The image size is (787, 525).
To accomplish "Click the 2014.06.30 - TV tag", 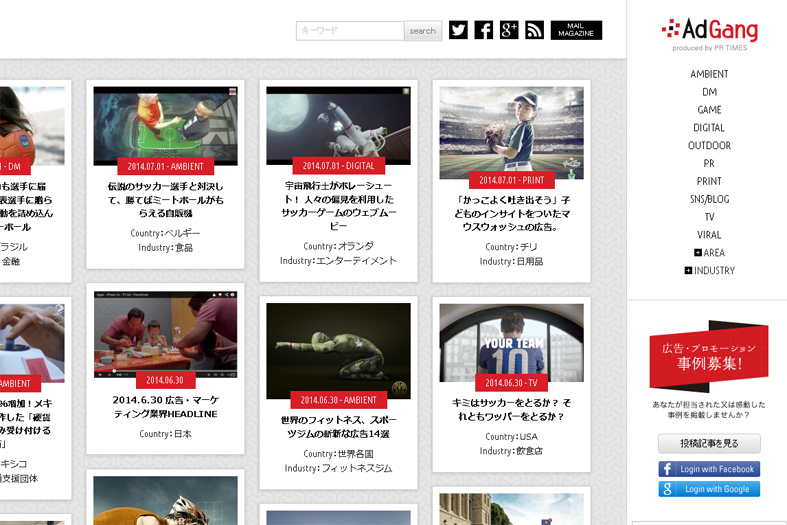I will point(511,383).
